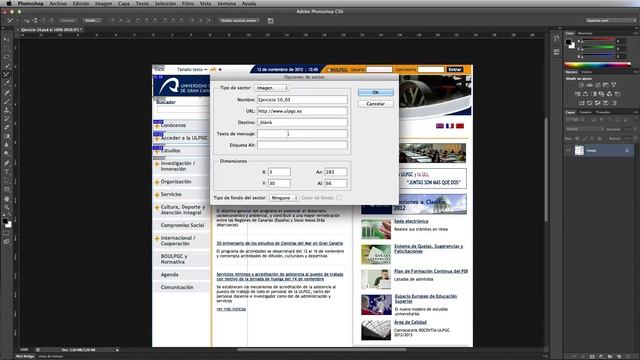Screen dimensions: 640x360
Task: Add an Invert adjustment
Action: pos(581,103)
